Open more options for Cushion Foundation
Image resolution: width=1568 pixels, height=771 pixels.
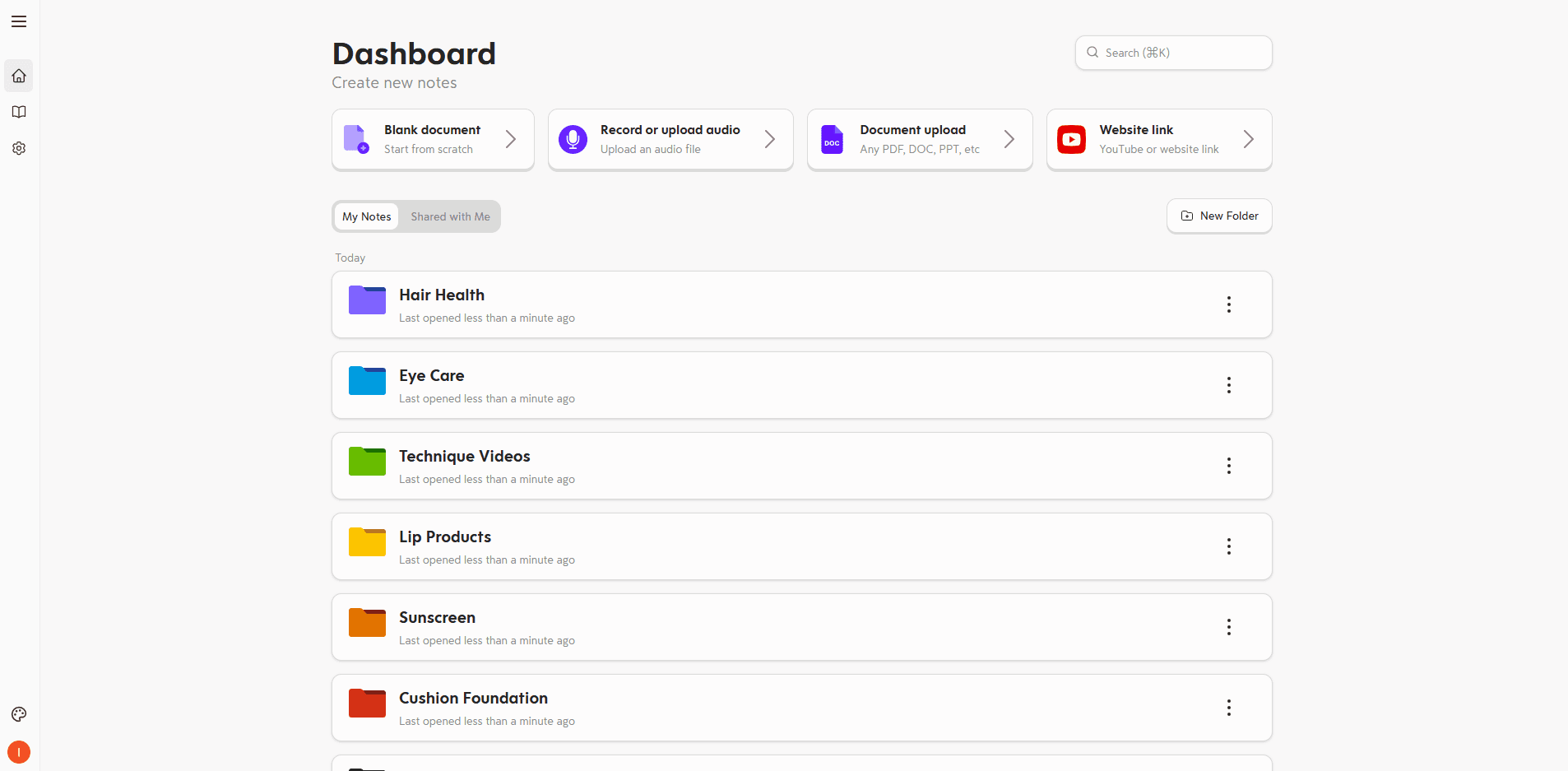(x=1229, y=708)
